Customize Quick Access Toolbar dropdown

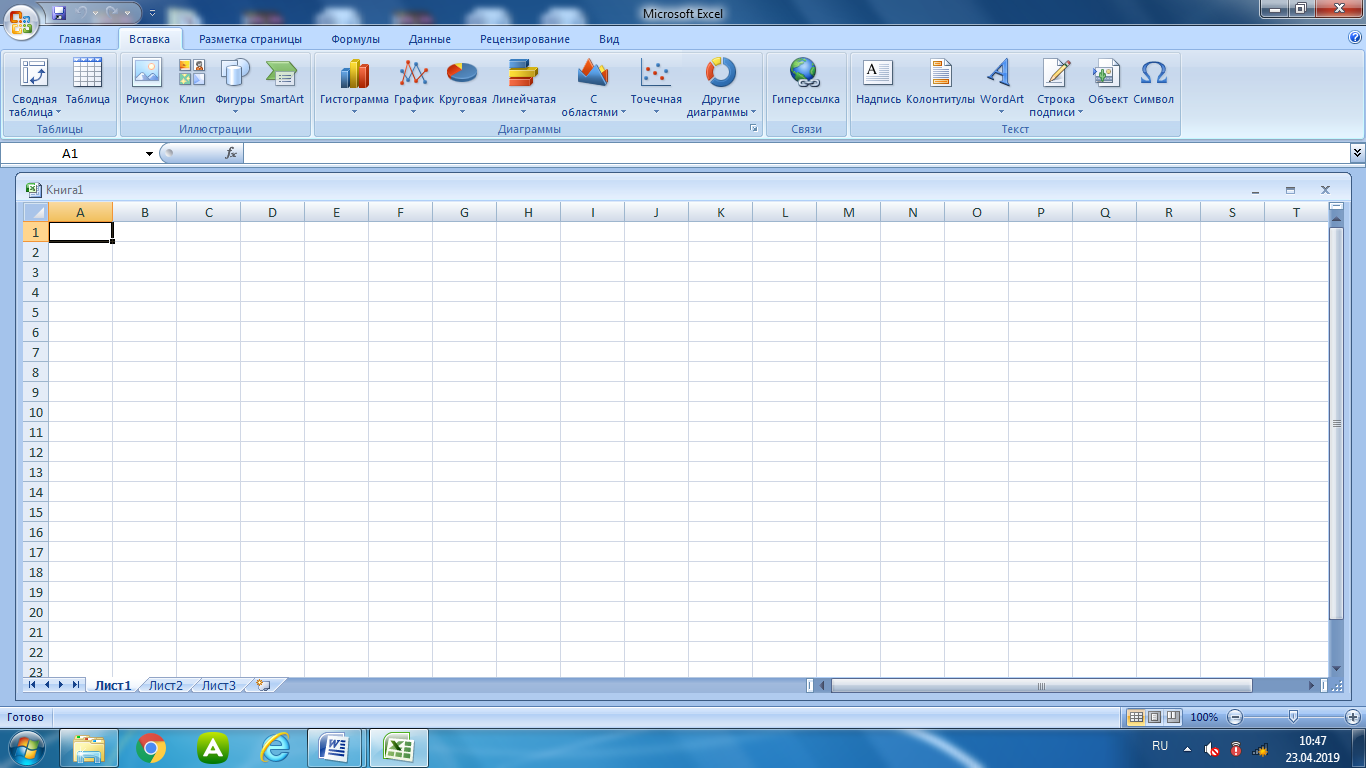click(x=152, y=14)
